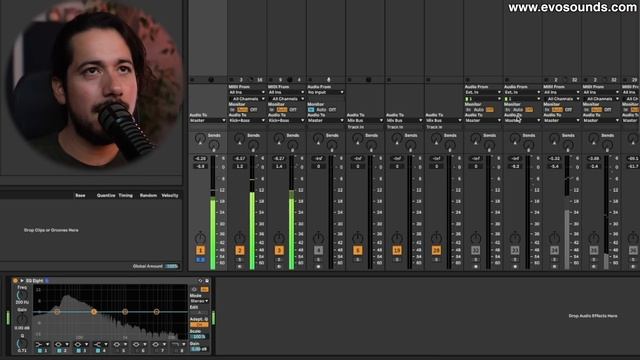Deactivate track 2 with its activator button
Screen dimensions: 640x360
pyautogui.click(x=240, y=250)
